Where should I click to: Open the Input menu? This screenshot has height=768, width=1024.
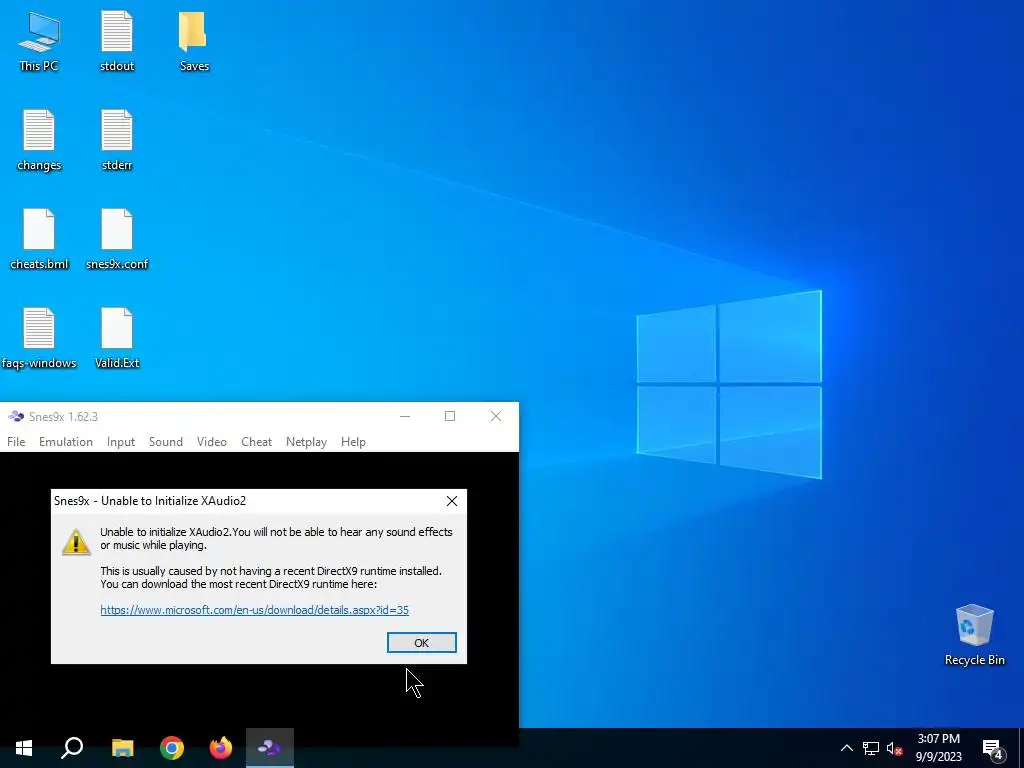(x=121, y=442)
